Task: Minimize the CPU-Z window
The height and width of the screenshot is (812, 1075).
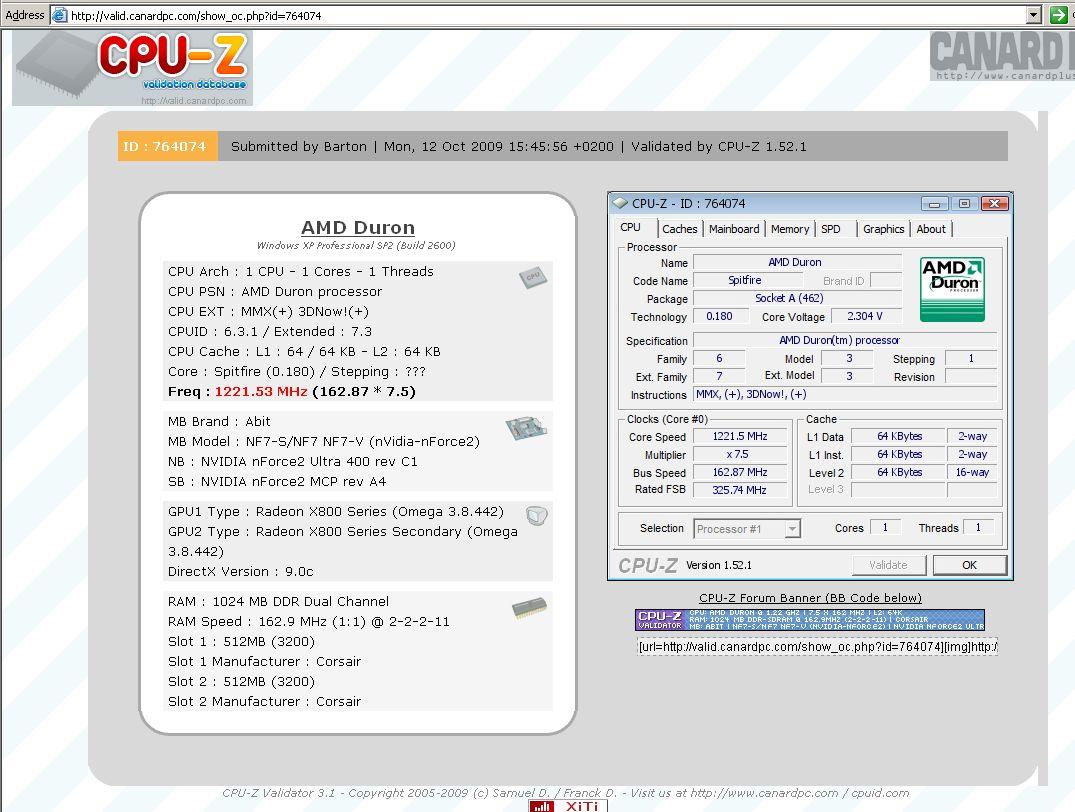Action: click(x=934, y=204)
